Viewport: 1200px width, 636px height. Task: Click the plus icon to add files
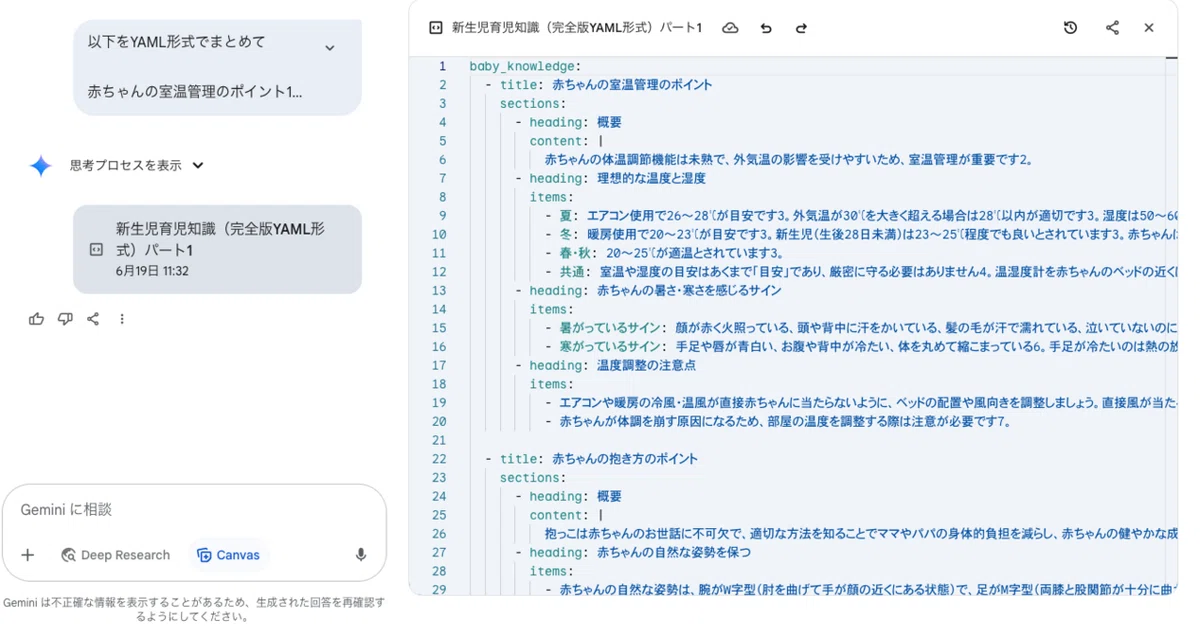tap(28, 555)
